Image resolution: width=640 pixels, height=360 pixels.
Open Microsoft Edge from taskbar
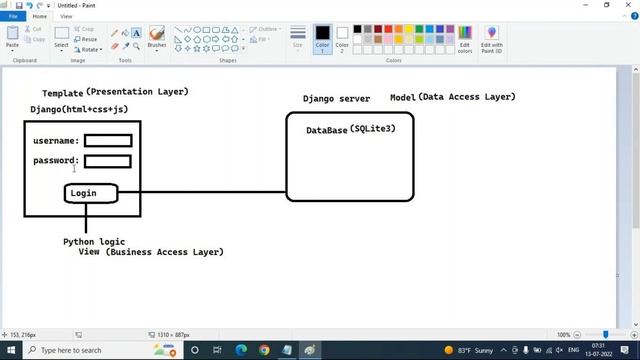[x=241, y=350]
